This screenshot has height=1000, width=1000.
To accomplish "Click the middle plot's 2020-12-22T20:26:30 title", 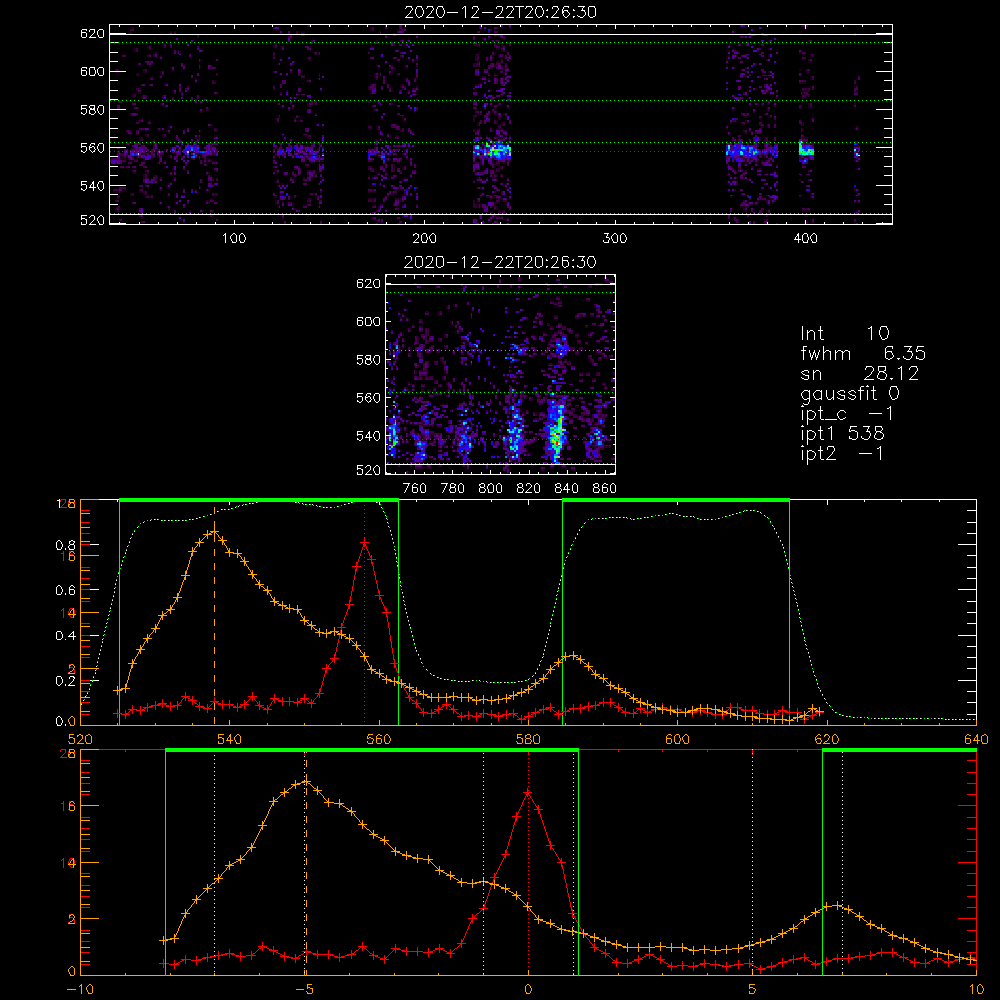I will pyautogui.click(x=500, y=262).
